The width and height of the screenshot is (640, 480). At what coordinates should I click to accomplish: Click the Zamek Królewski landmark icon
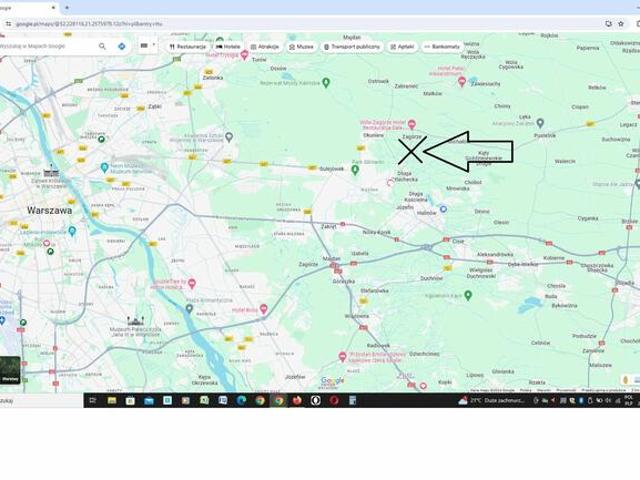(51, 171)
